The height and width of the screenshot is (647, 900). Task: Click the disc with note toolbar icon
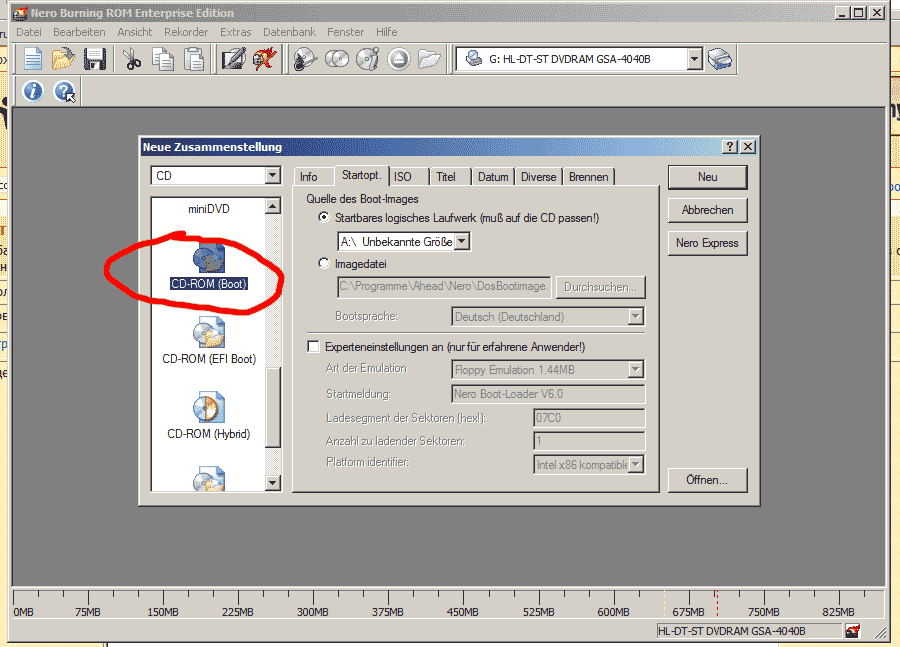[368, 59]
